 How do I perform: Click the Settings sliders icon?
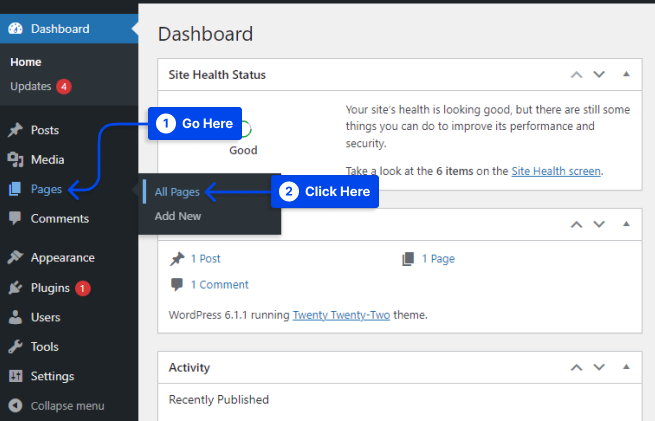(x=15, y=376)
